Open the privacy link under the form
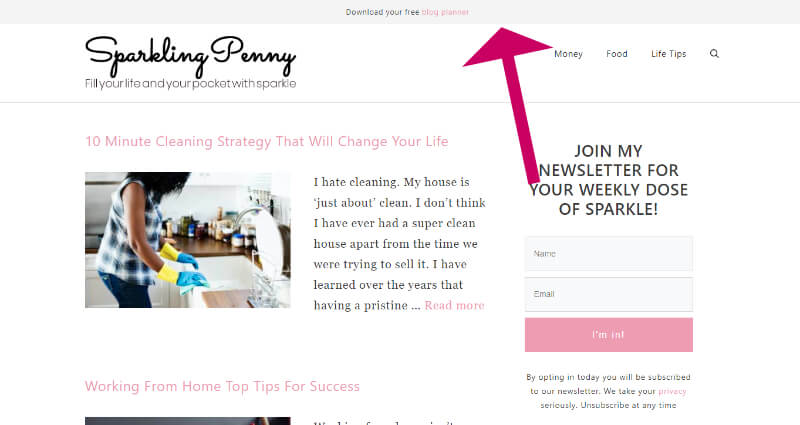 [x=672, y=391]
